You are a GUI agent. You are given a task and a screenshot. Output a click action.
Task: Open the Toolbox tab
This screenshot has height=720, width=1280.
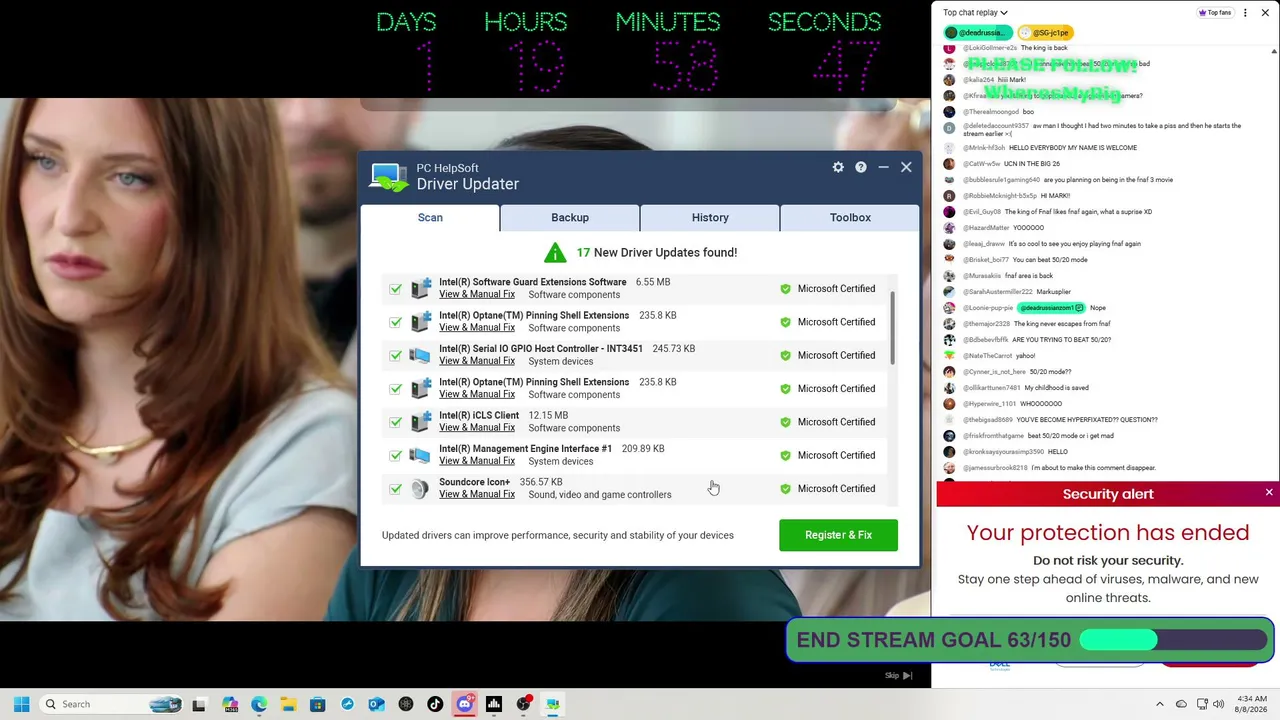[850, 217]
